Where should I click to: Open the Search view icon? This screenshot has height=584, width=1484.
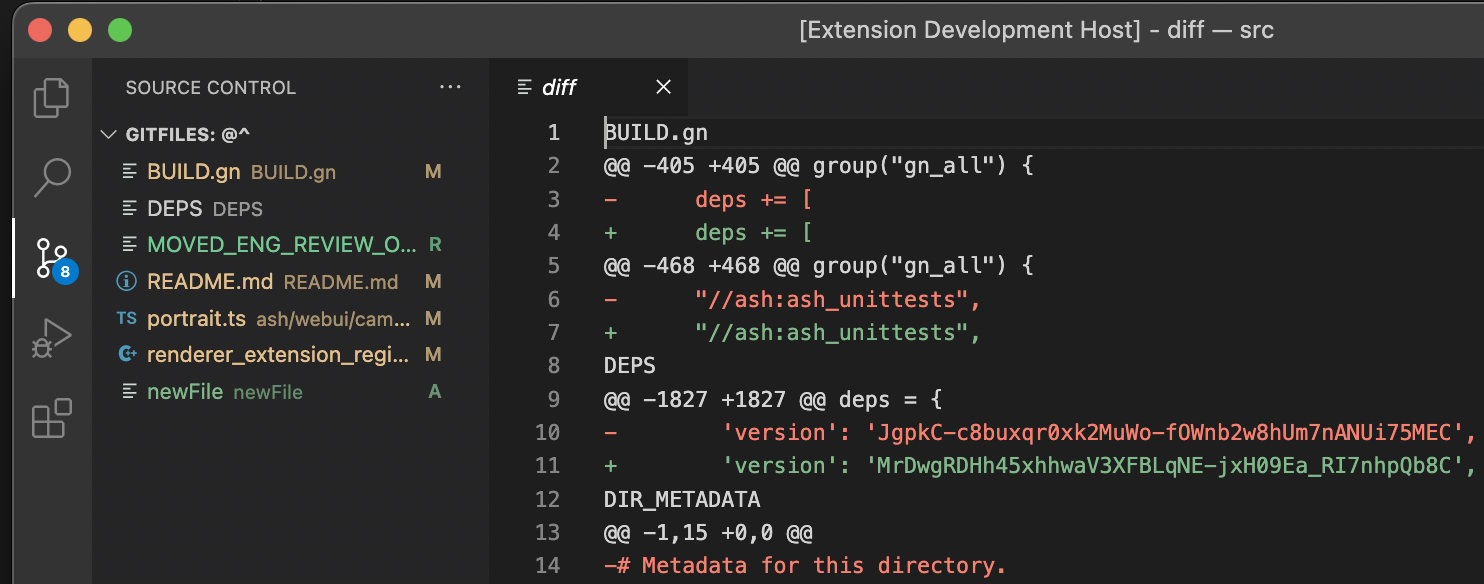coord(51,177)
